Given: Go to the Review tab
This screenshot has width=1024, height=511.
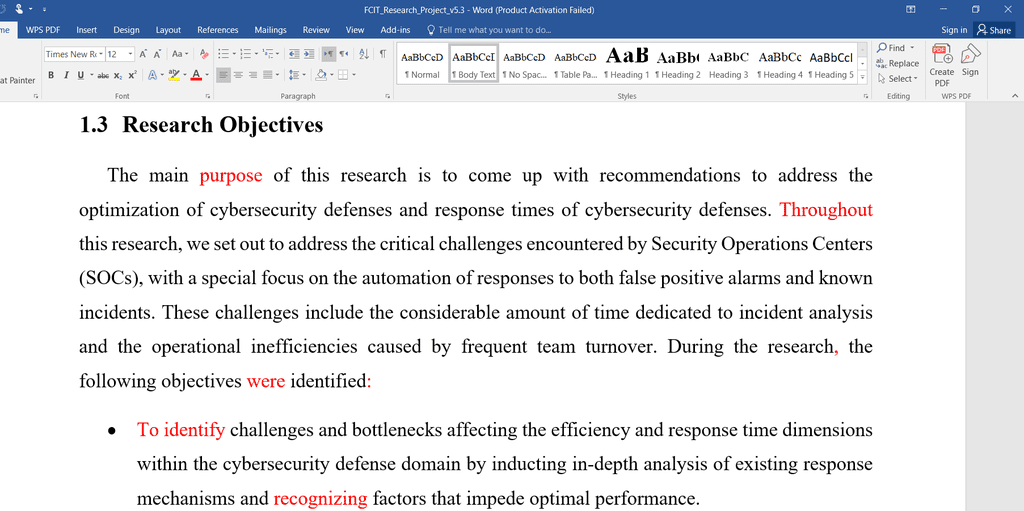Looking at the screenshot, I should click(x=316, y=30).
